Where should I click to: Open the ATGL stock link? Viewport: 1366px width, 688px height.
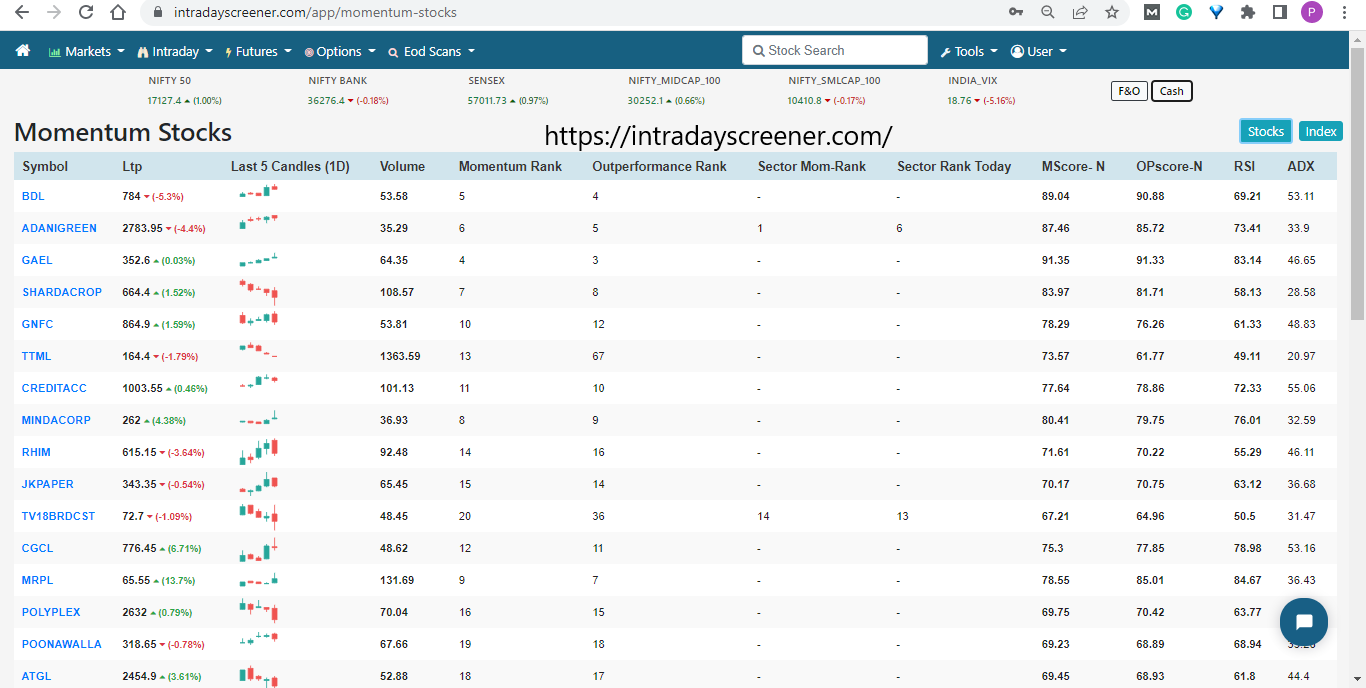pos(36,676)
